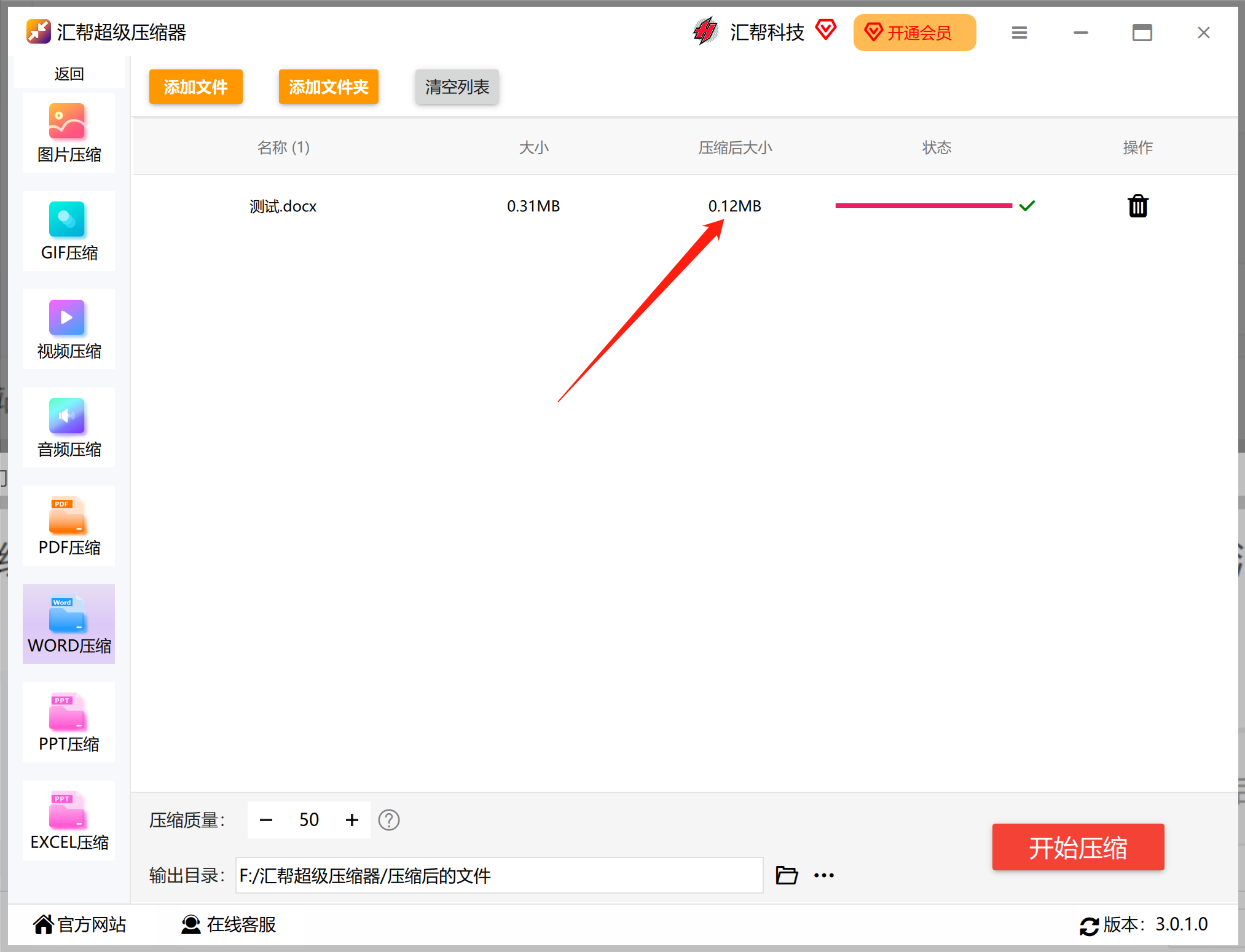Click 开始压缩 to start compressing
1245x952 pixels.
[1078, 848]
